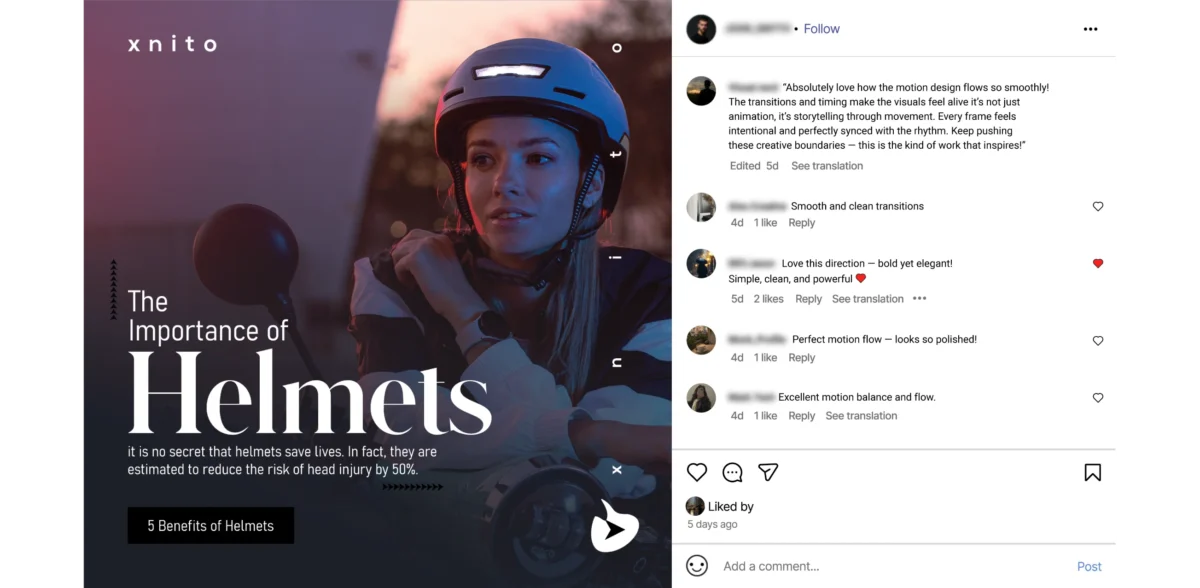This screenshot has width=1200, height=588.
Task: Click the Post comment button
Action: click(1089, 566)
